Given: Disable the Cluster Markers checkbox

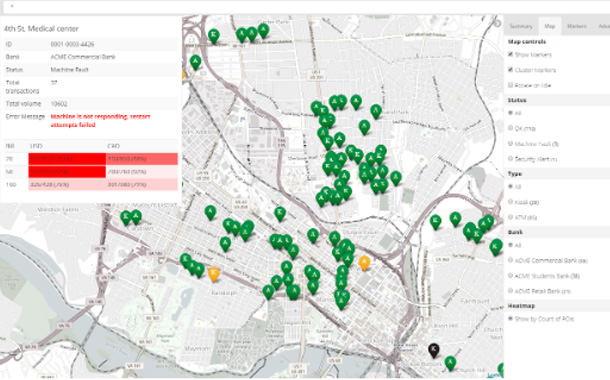Looking at the screenshot, I should (510, 70).
